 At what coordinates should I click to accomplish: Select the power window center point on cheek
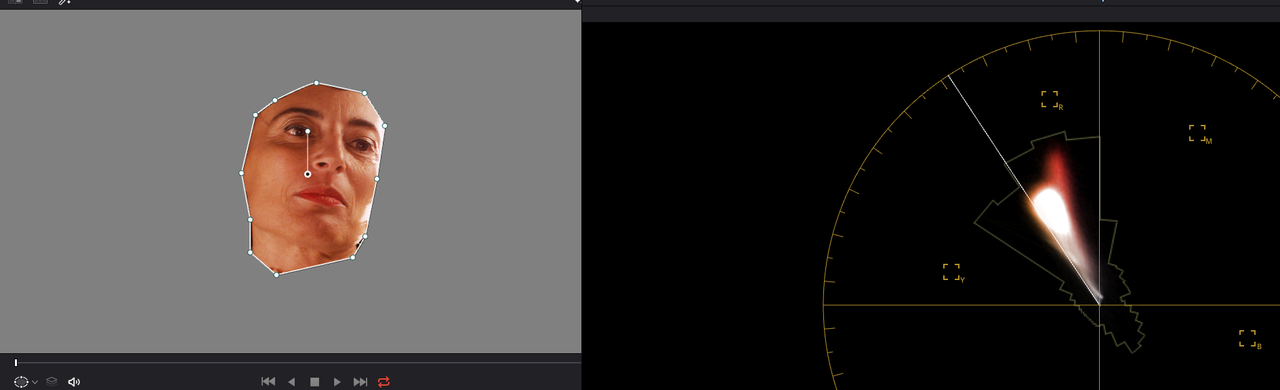(307, 174)
